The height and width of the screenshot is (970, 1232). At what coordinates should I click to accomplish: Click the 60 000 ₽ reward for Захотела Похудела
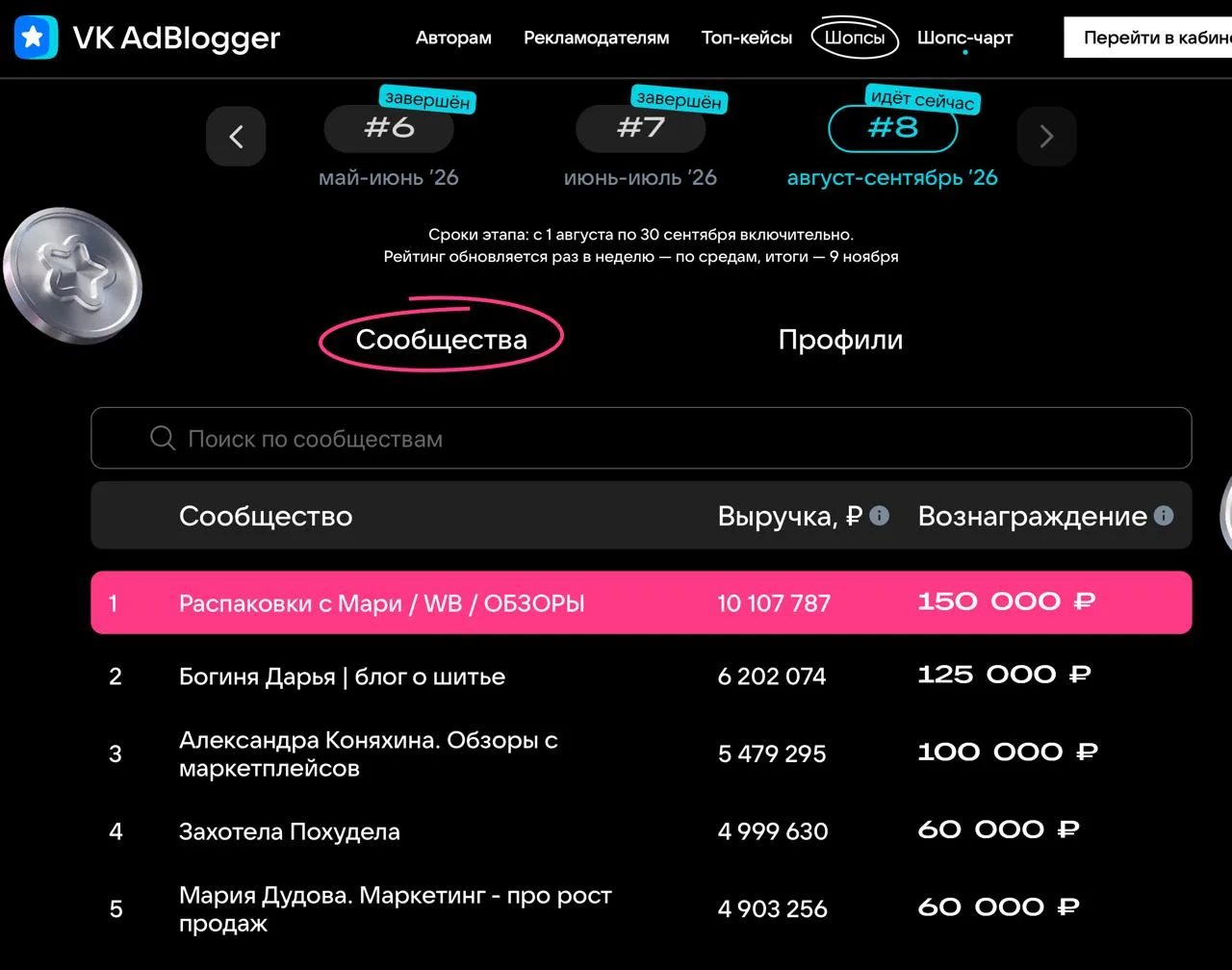[998, 830]
